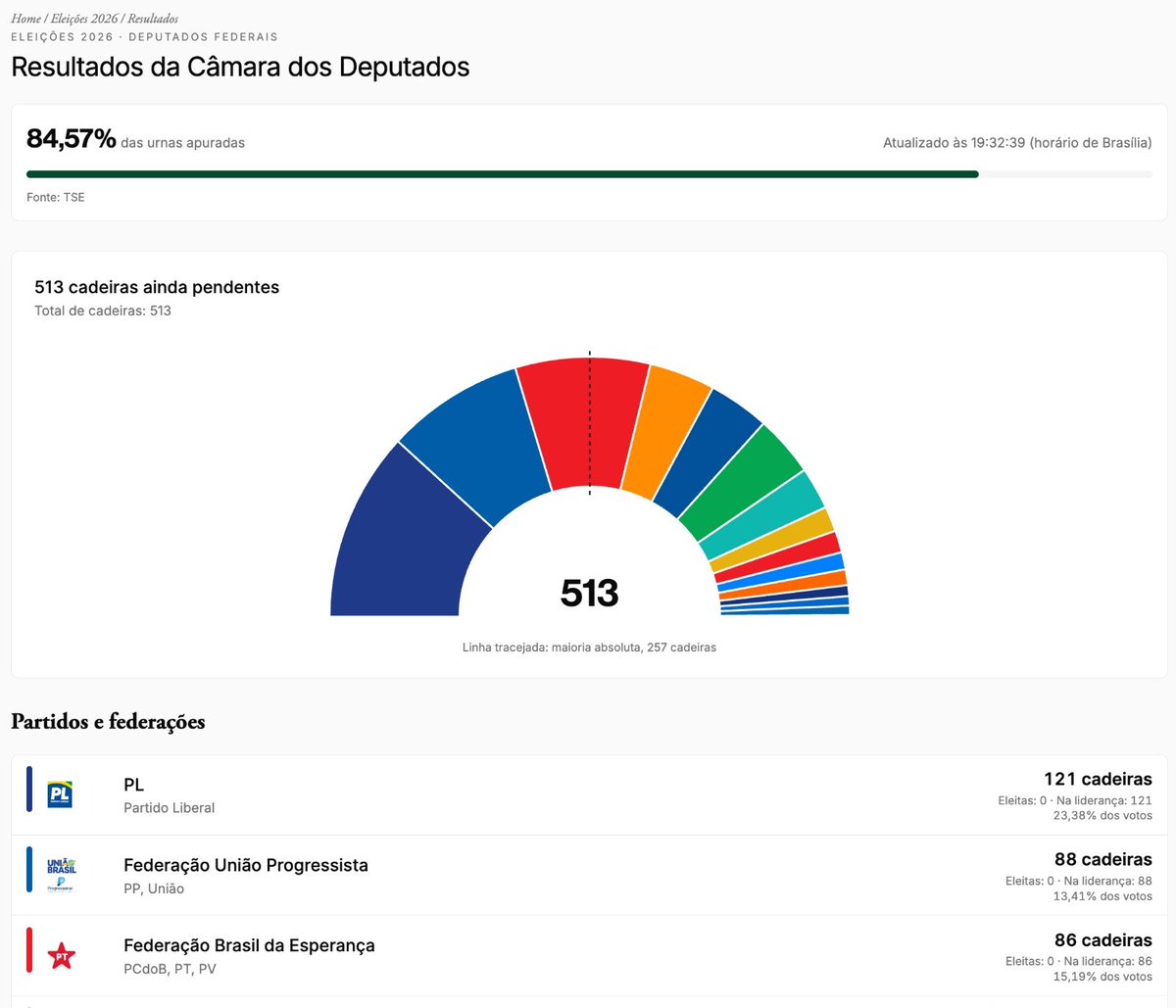Click the "86 cadeiras" count

click(1103, 939)
